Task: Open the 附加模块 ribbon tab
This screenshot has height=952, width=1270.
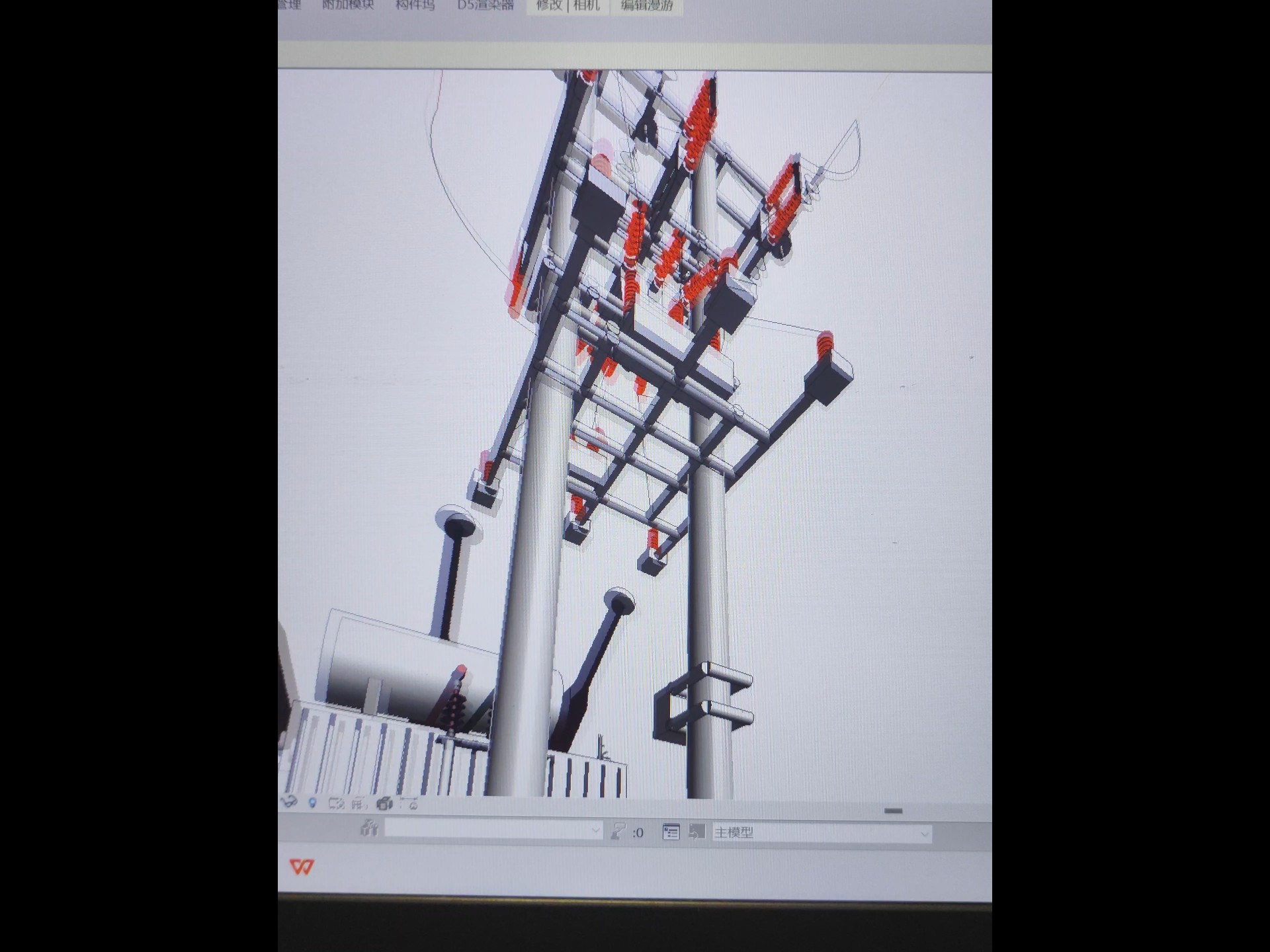Action: (x=348, y=5)
